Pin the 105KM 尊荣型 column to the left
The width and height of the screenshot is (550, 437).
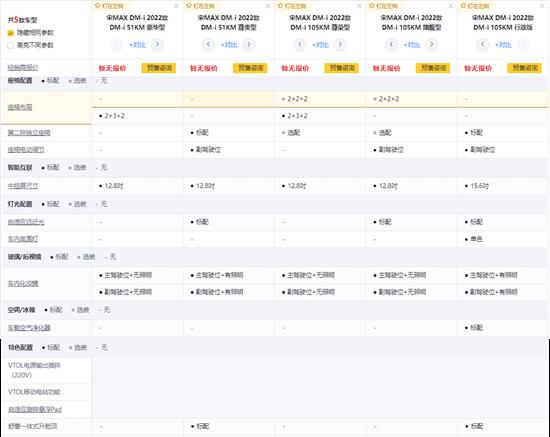coord(292,6)
